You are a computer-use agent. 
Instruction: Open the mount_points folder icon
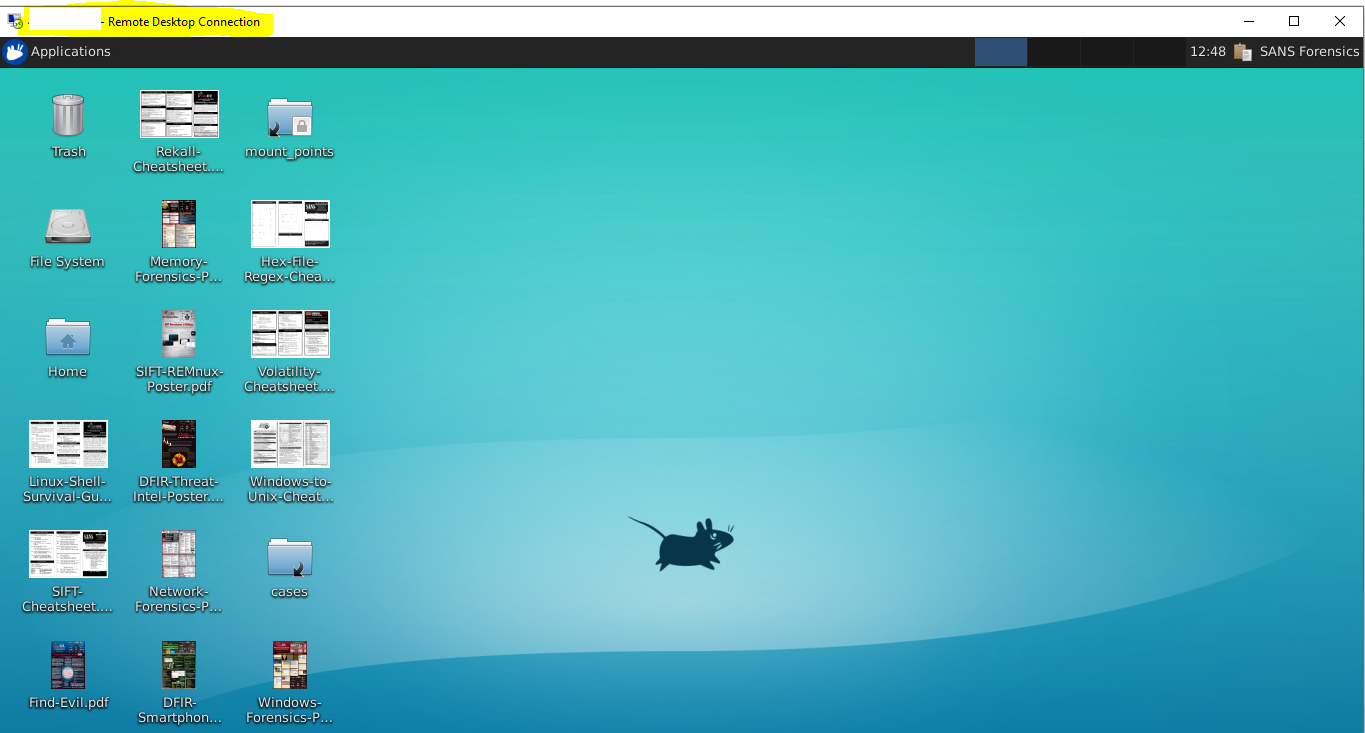290,117
